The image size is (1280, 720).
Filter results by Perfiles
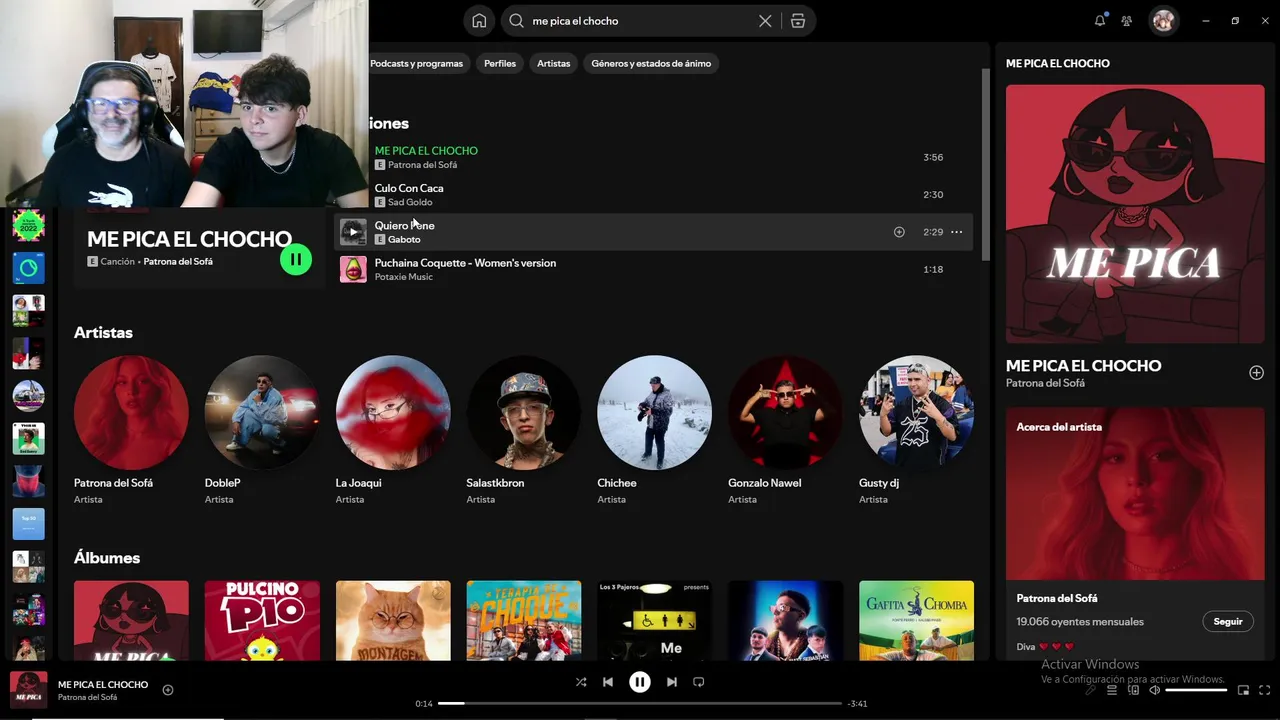coord(500,63)
